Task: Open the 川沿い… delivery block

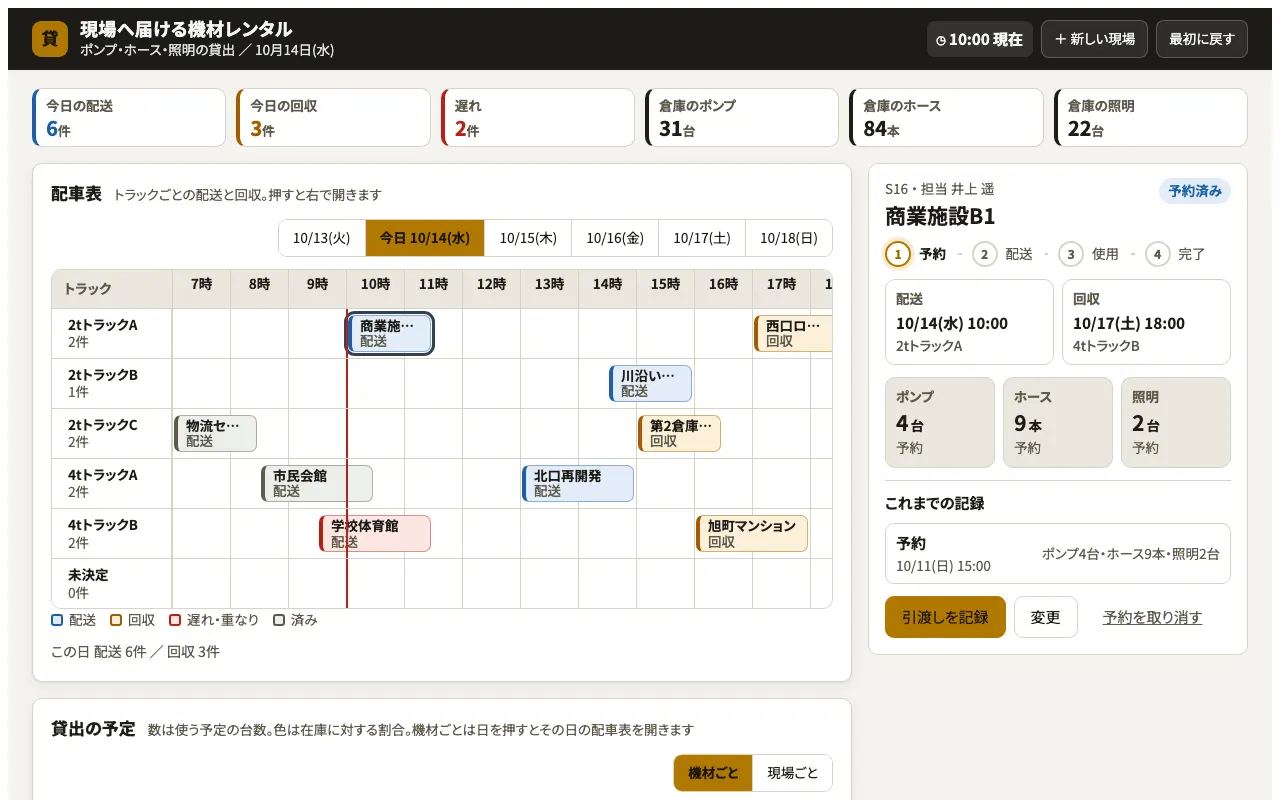Action: tap(650, 383)
